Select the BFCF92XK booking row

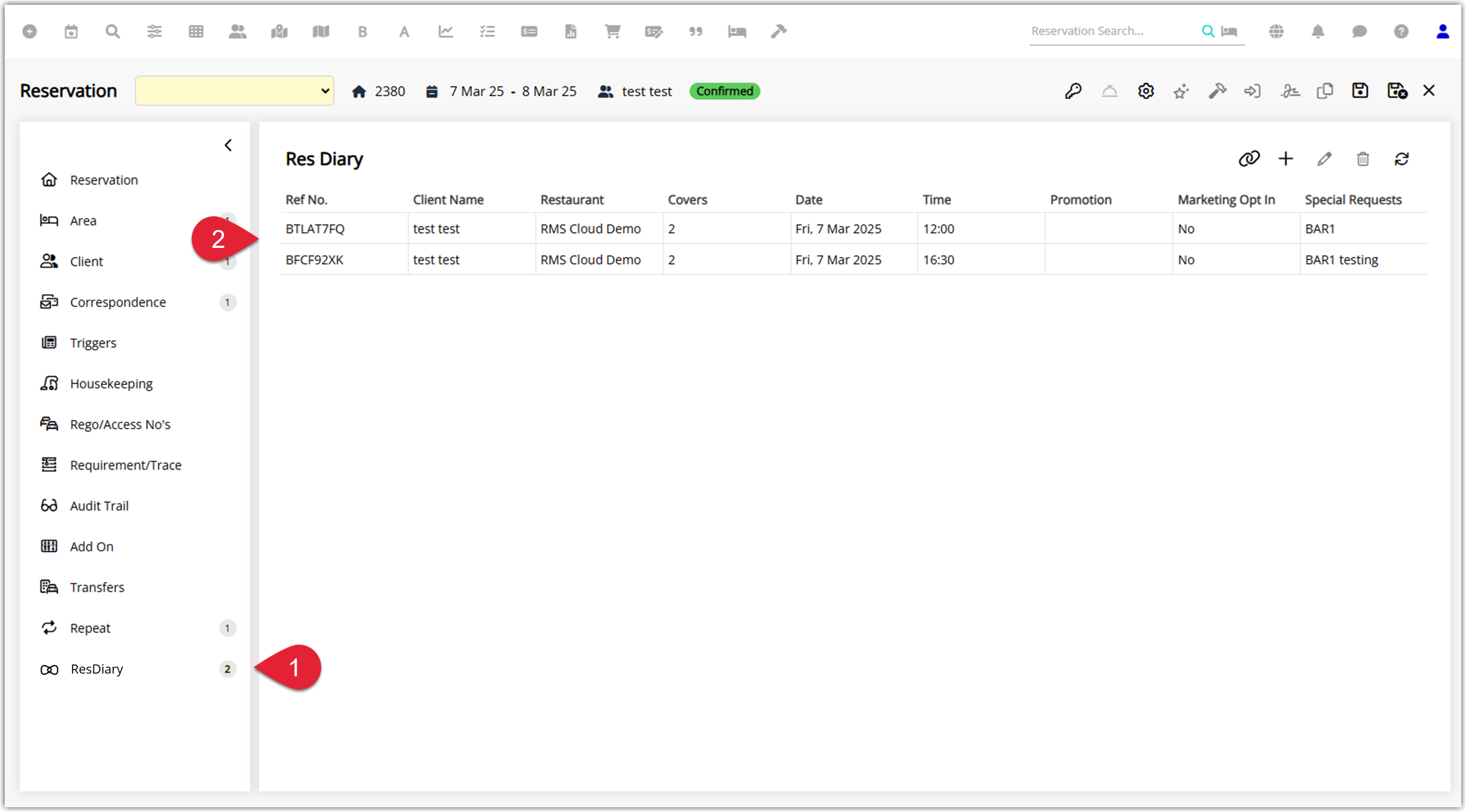(854, 260)
